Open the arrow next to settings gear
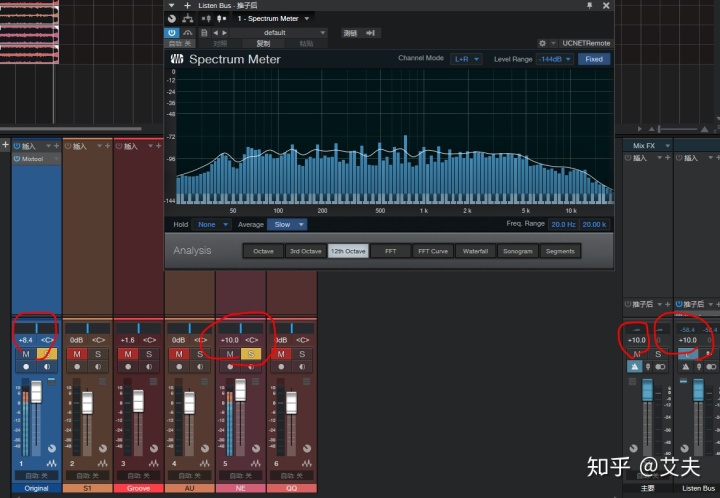The width and height of the screenshot is (720, 498). pyautogui.click(x=553, y=43)
